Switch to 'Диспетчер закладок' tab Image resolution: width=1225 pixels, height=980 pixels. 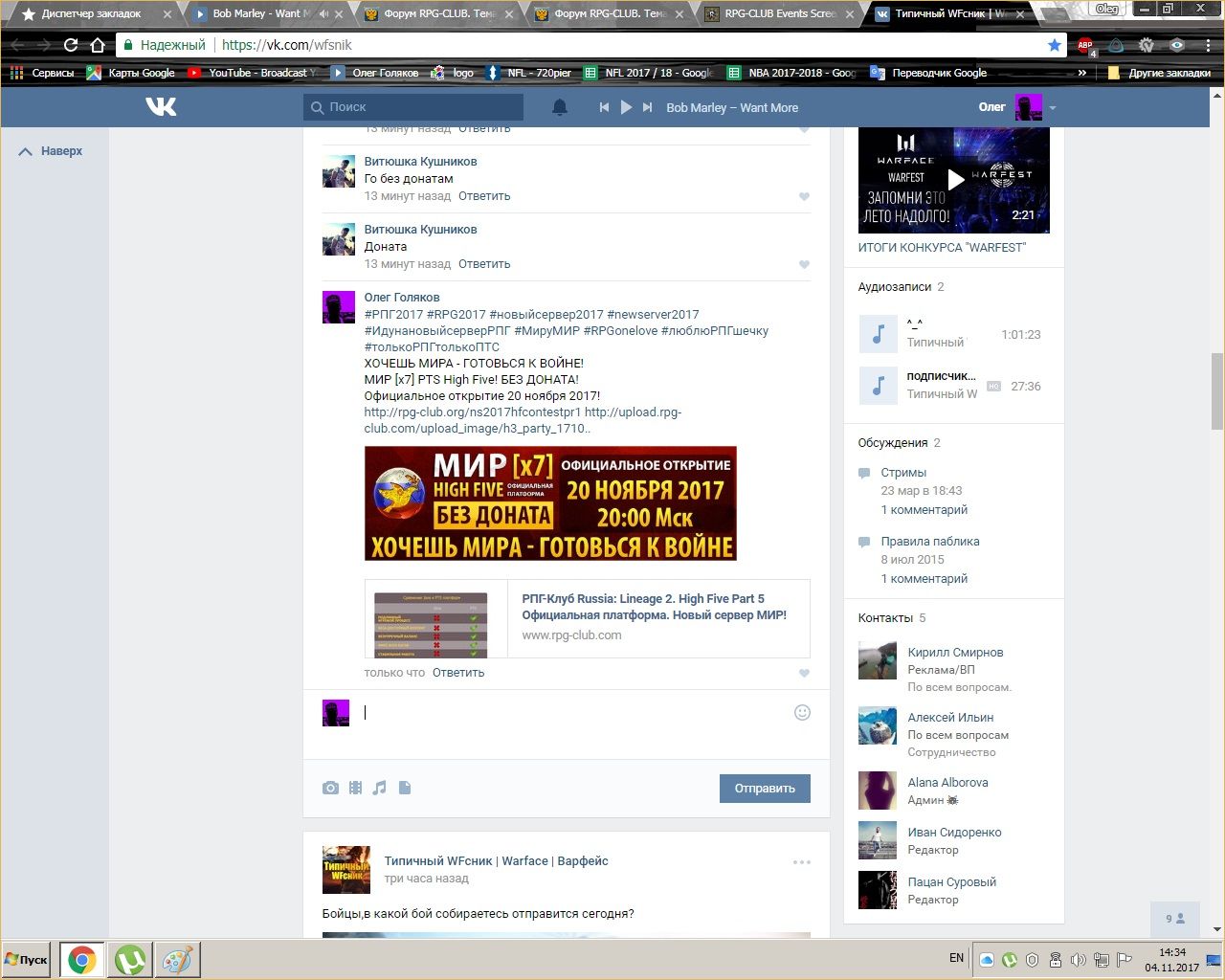click(91, 13)
